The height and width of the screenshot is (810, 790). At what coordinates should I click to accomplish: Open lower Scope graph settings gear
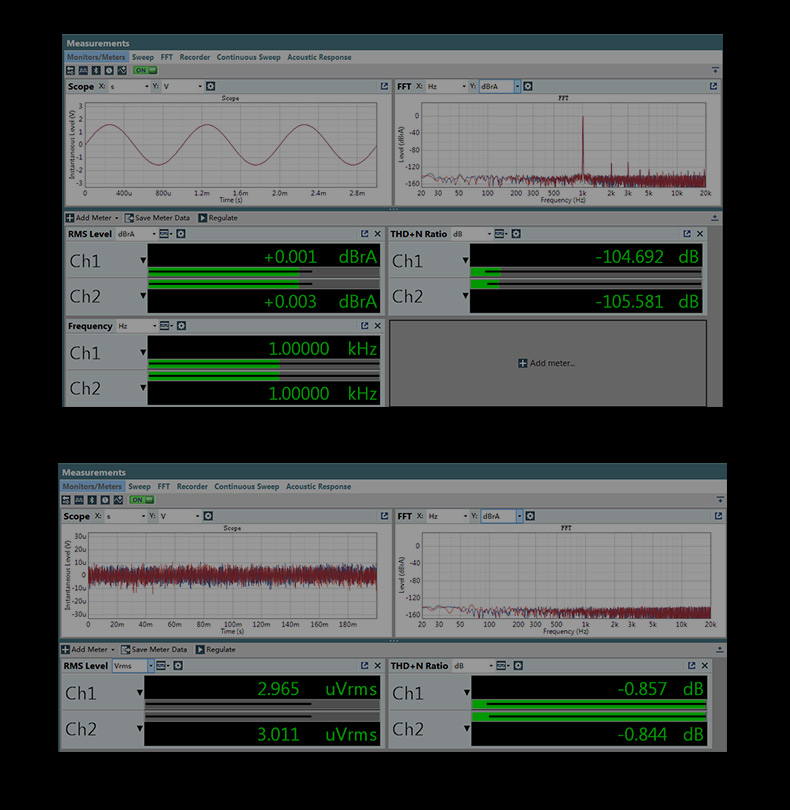click(x=208, y=516)
